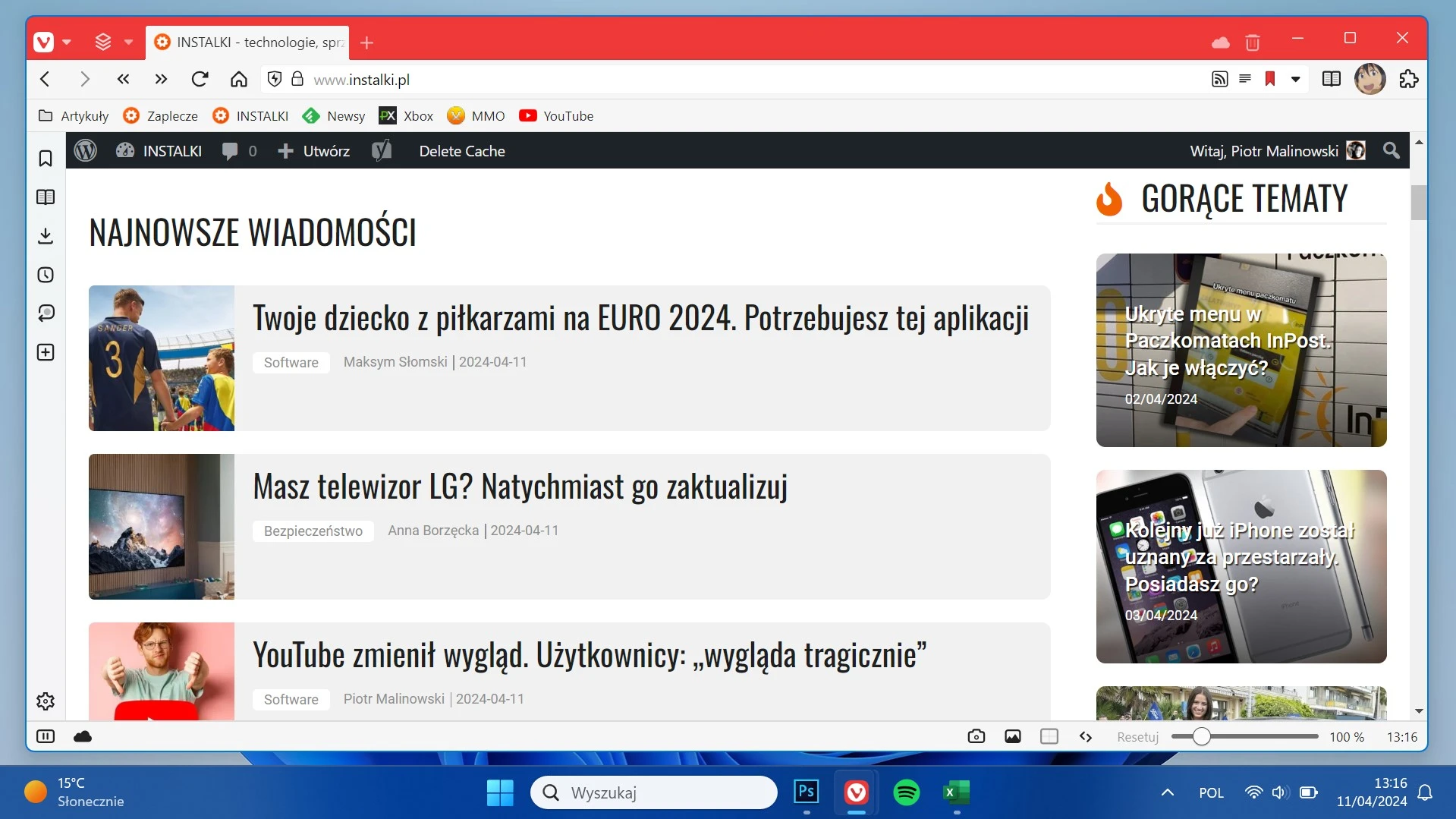Click the Reload page button

(200, 79)
